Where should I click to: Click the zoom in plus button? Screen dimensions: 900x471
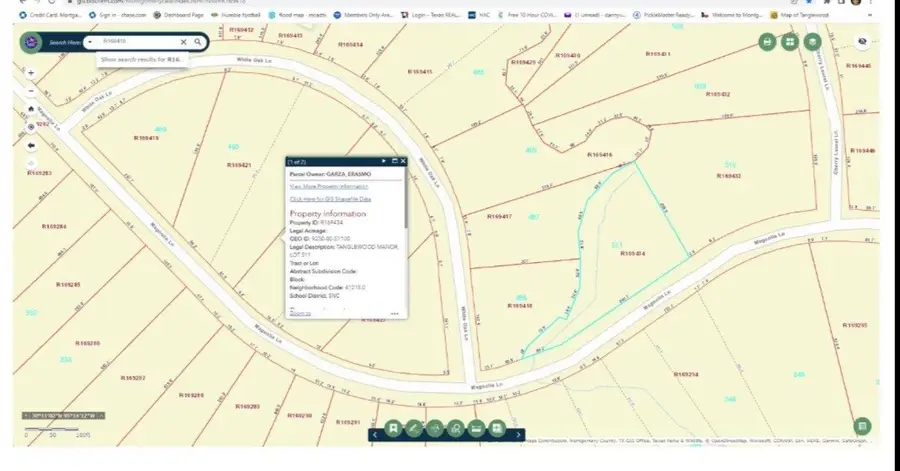(31, 73)
